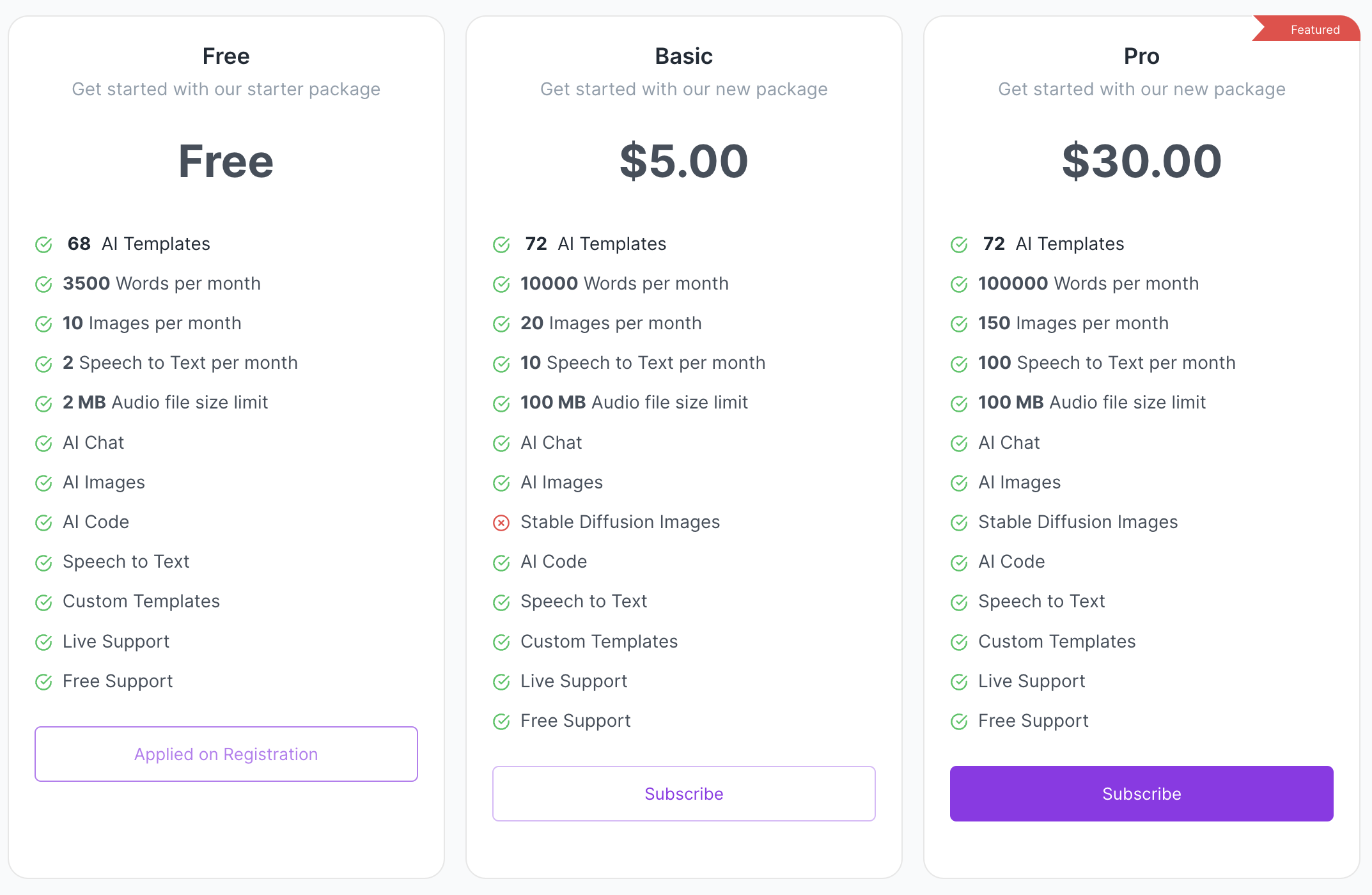The height and width of the screenshot is (895, 1372).
Task: Click the Pro plan Subscribe button
Action: [x=1141, y=793]
